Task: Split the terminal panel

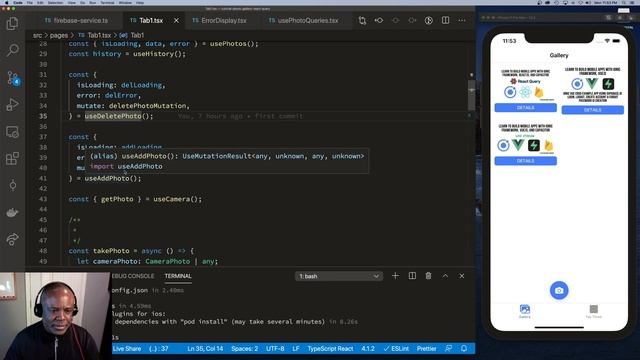Action: coord(412,276)
